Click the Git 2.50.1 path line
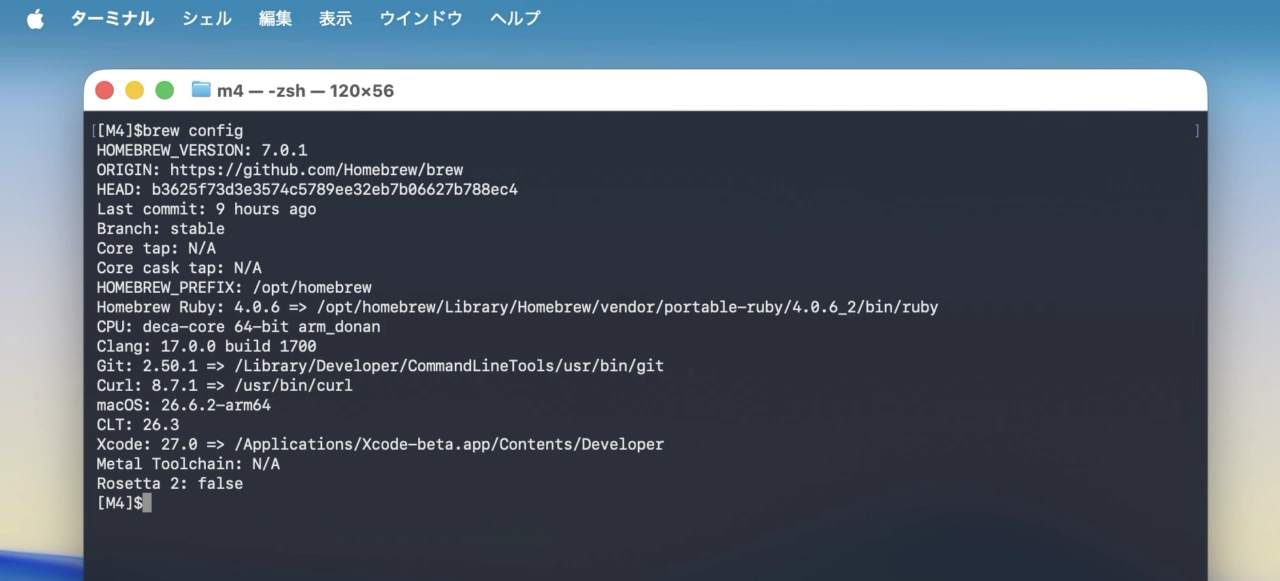The height and width of the screenshot is (581, 1280). coord(380,366)
